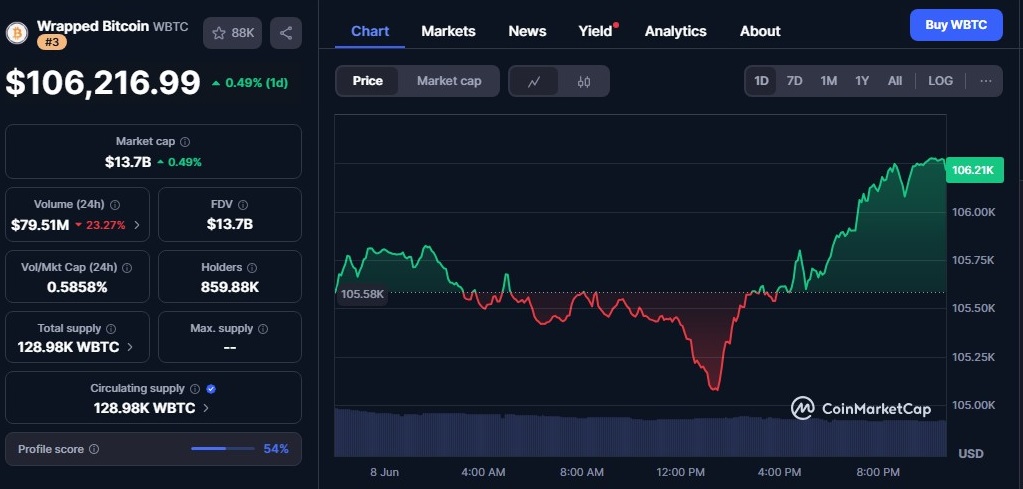This screenshot has width=1023, height=489.
Task: Click the 105.50K price axis label
Action: [973, 308]
